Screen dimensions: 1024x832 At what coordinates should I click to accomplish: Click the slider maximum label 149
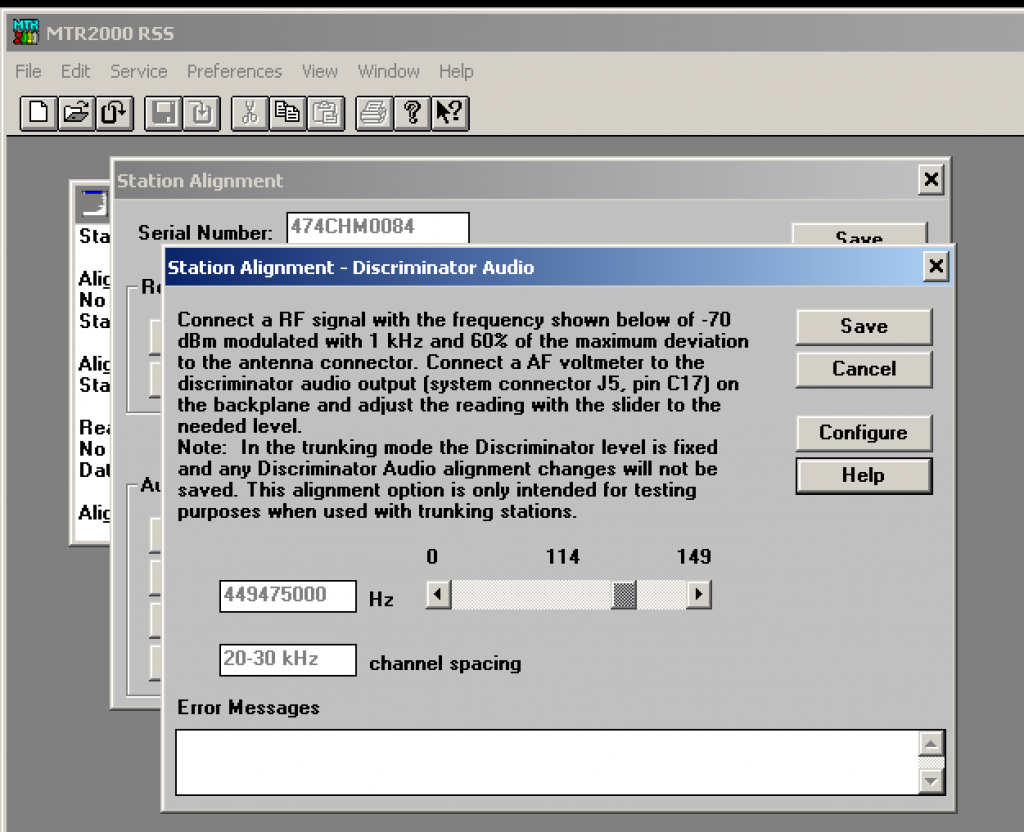pos(694,556)
